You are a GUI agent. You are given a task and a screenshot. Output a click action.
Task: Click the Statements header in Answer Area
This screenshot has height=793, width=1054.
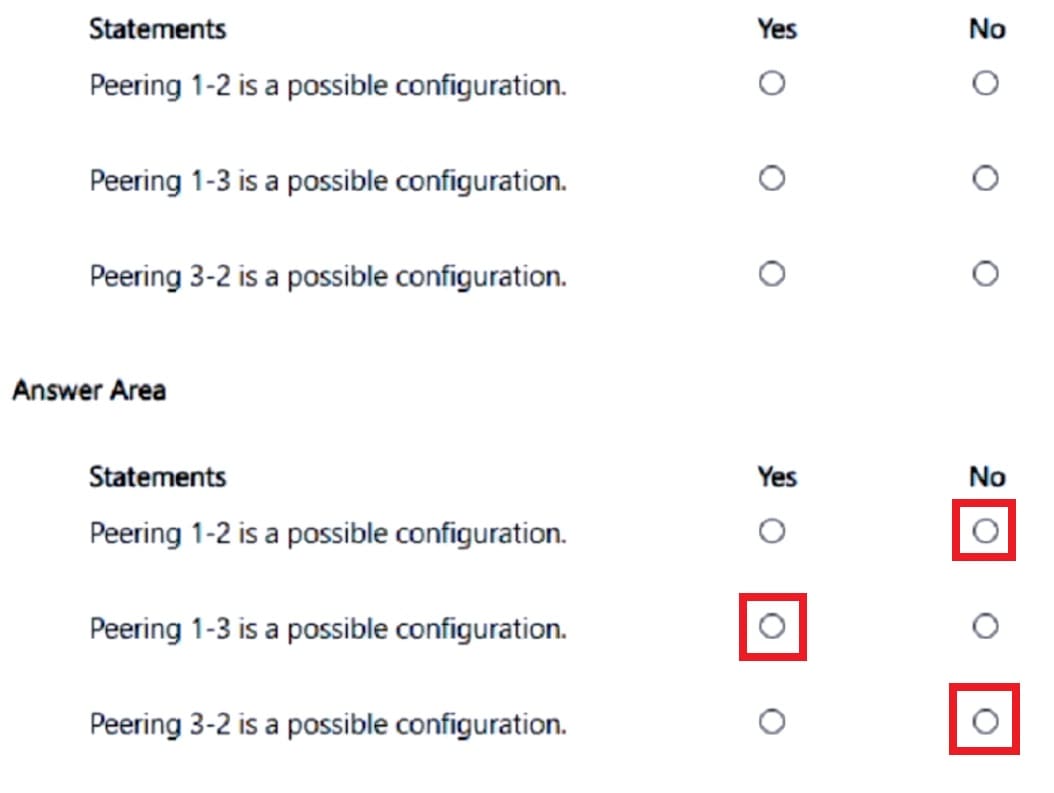click(x=157, y=476)
